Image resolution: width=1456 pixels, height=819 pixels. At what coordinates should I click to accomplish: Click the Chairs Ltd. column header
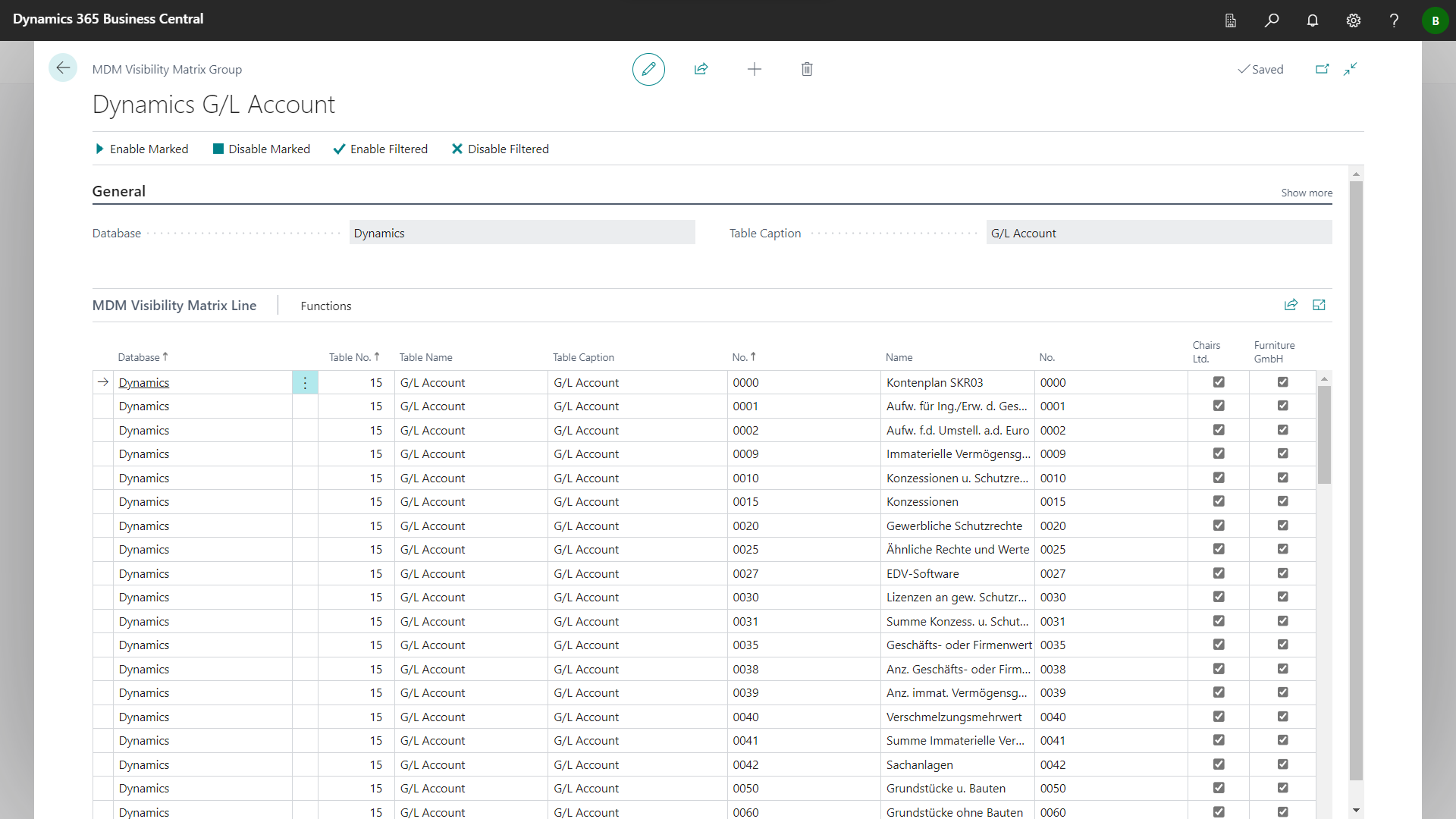coord(1207,352)
